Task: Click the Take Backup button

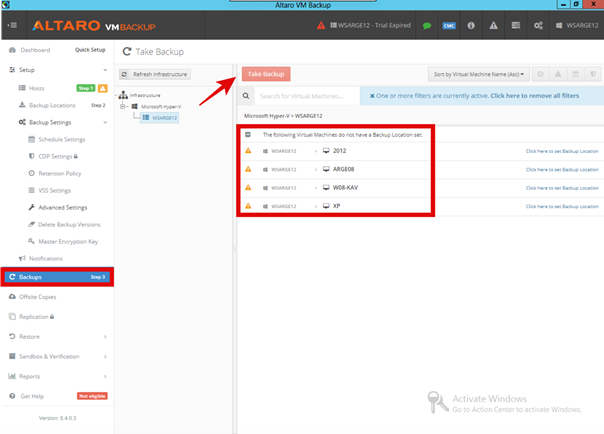Action: pyautogui.click(x=266, y=74)
